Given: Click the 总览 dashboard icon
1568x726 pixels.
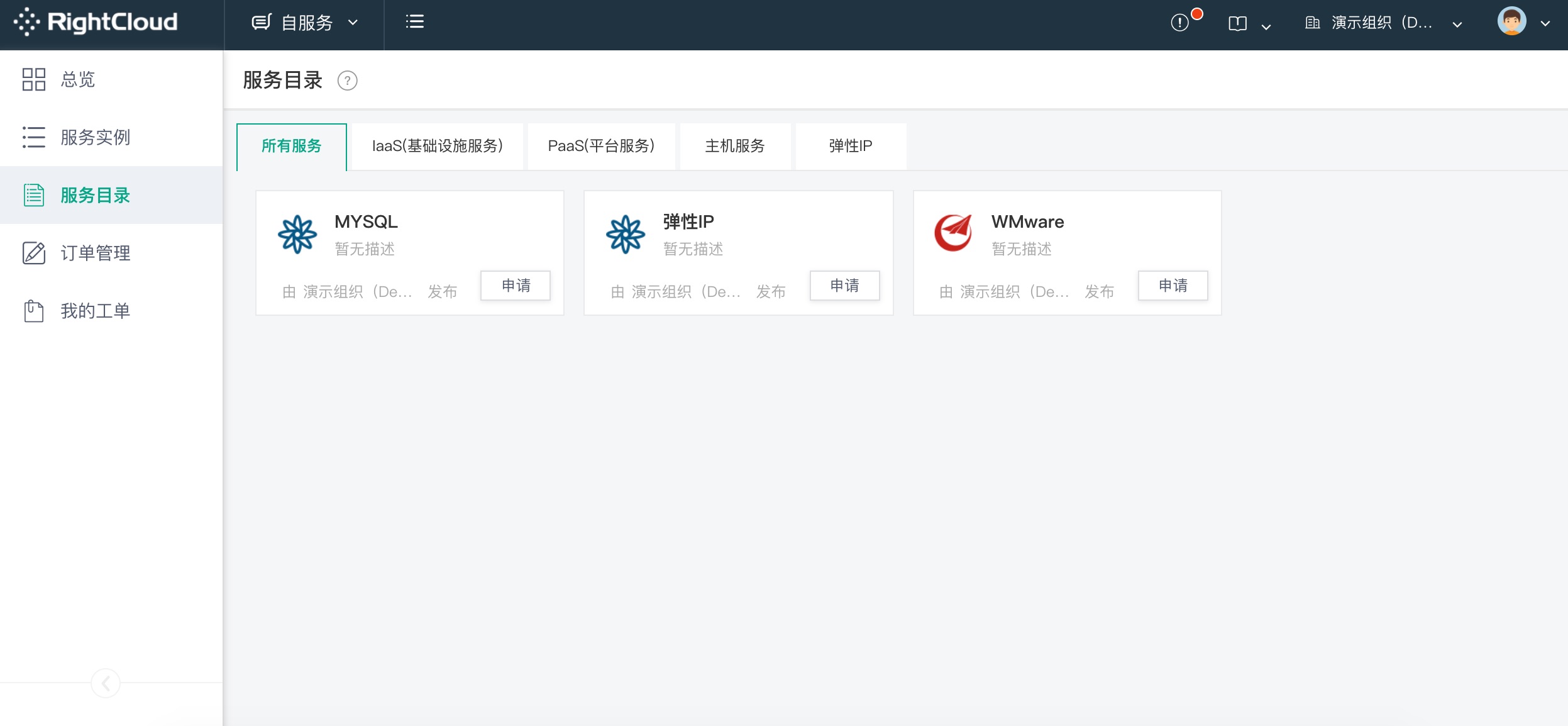Looking at the screenshot, I should click(x=32, y=79).
